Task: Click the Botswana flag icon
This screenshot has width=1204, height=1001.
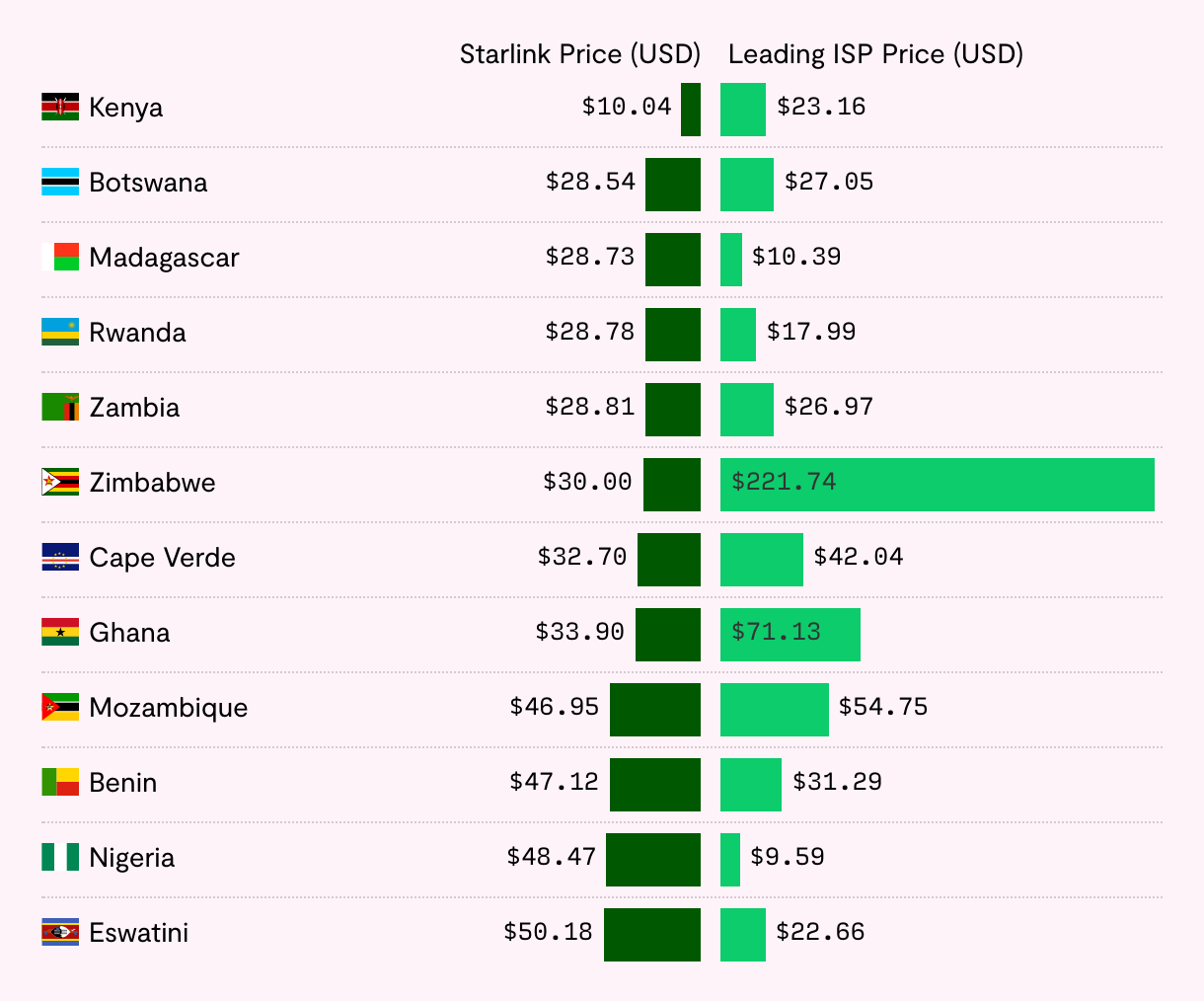Action: tap(60, 182)
